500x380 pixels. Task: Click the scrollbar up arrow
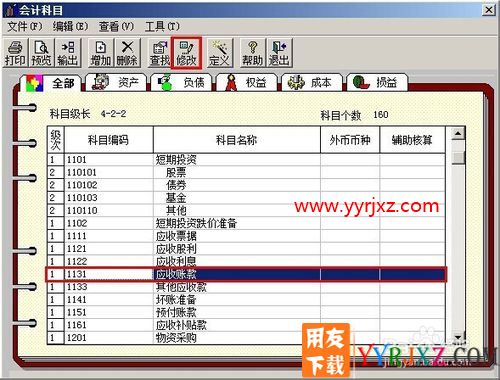point(458,134)
